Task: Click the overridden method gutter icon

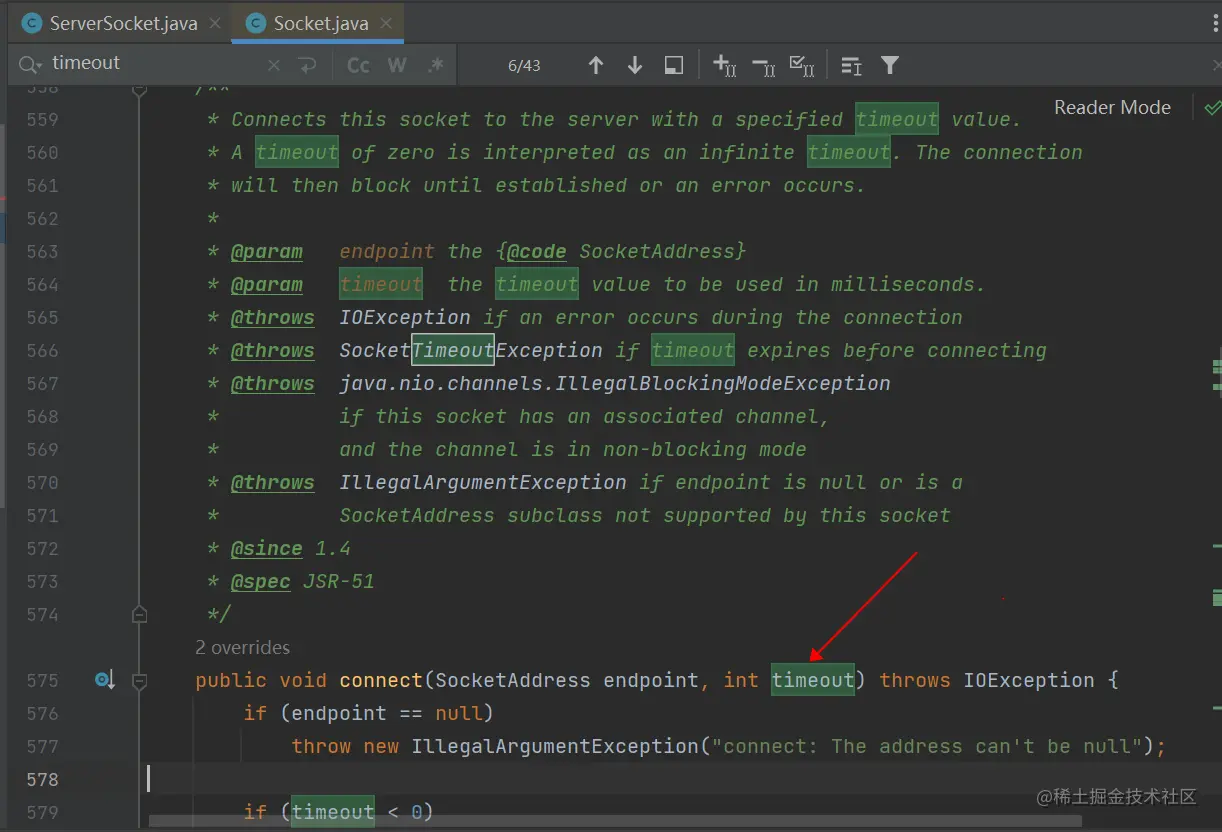Action: click(104, 680)
